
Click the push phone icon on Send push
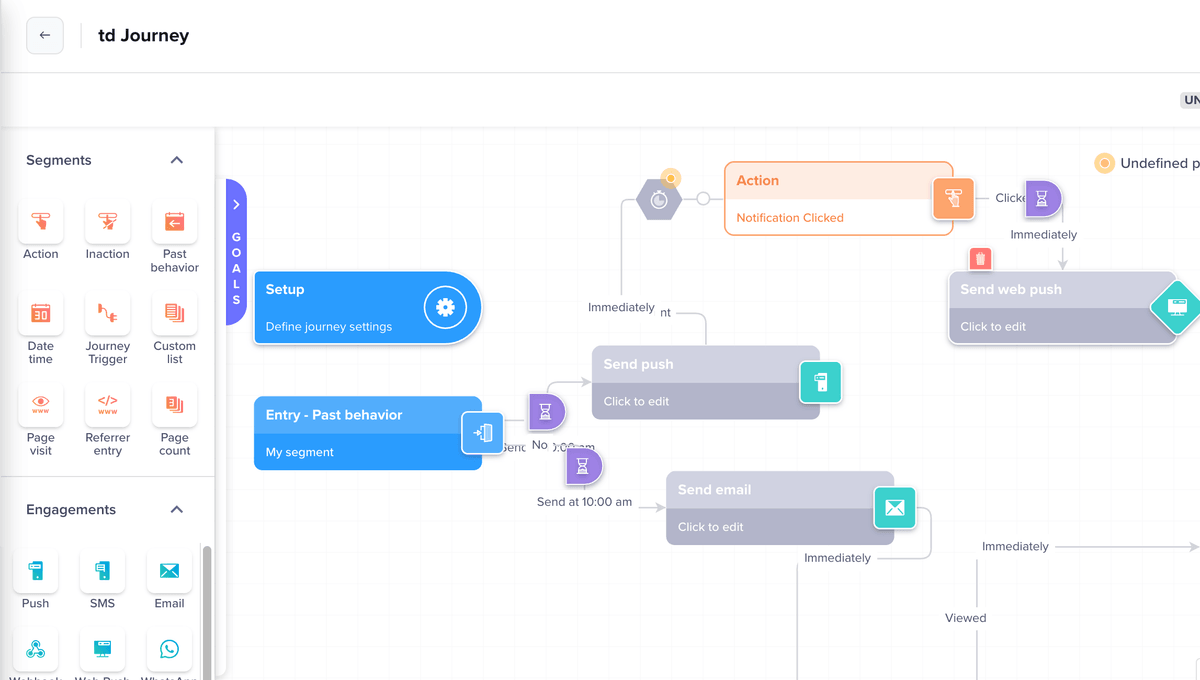[821, 382]
